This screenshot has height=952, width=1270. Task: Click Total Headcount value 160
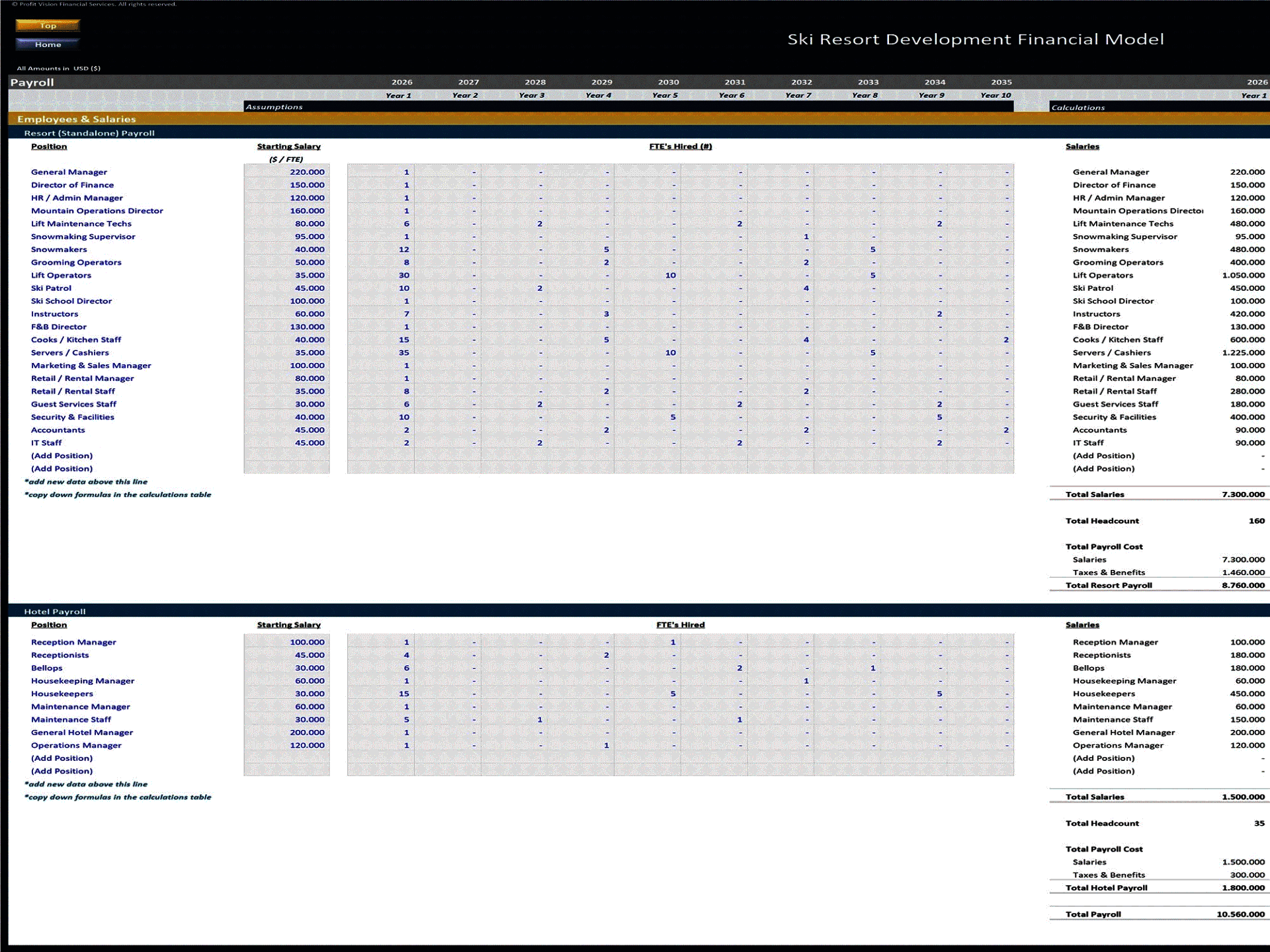point(1257,521)
